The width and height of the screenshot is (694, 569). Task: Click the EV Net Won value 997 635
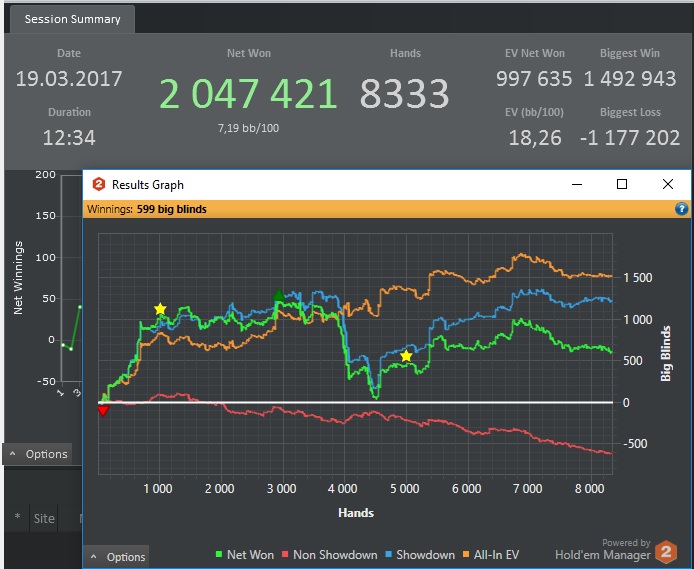coord(534,79)
